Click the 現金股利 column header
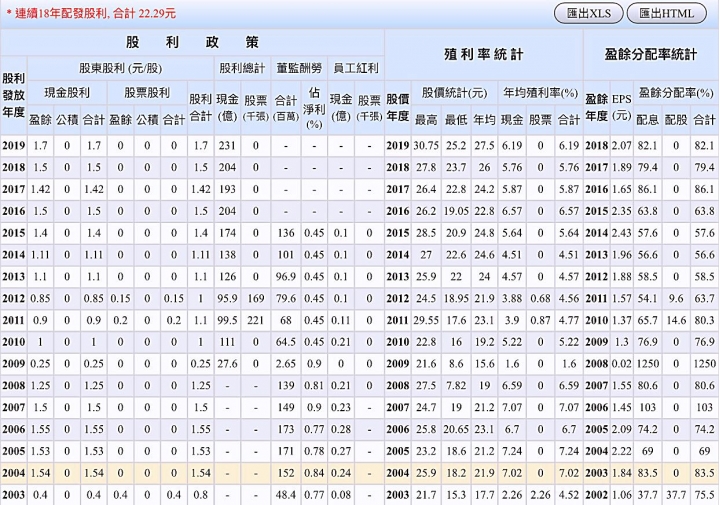Viewport: 720px width, 505px height. pyautogui.click(x=67, y=93)
